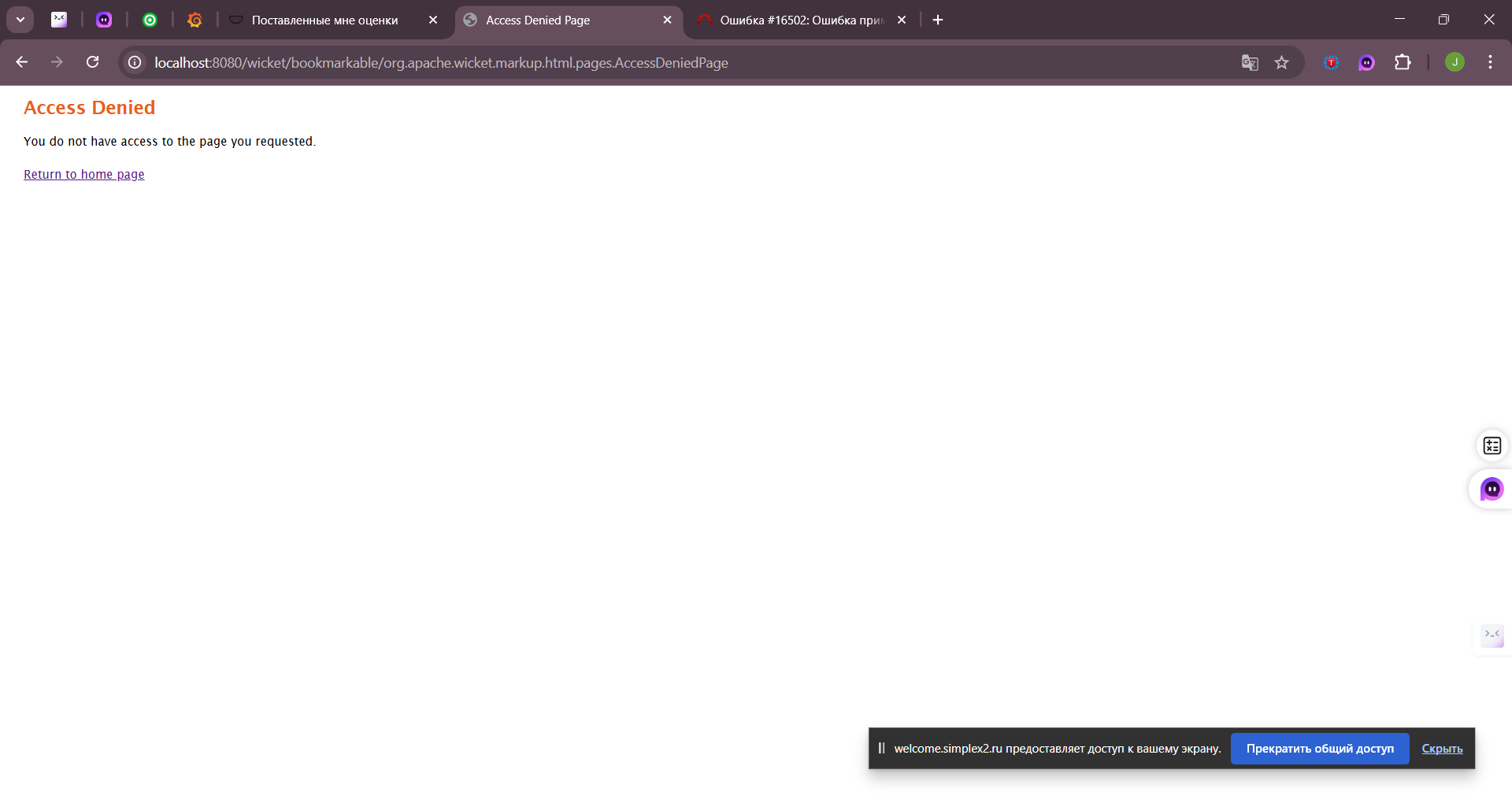Click the Return to home page link

84,175
